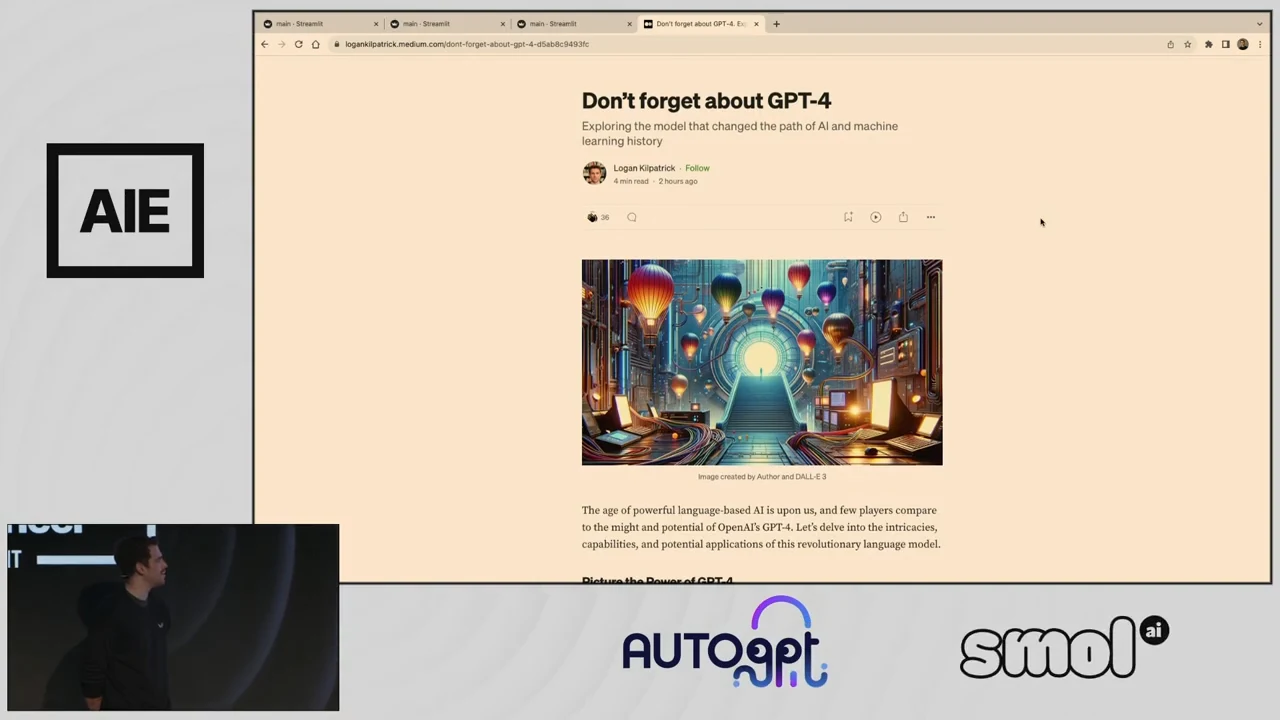Bookmark this page with star icon

click(1187, 44)
